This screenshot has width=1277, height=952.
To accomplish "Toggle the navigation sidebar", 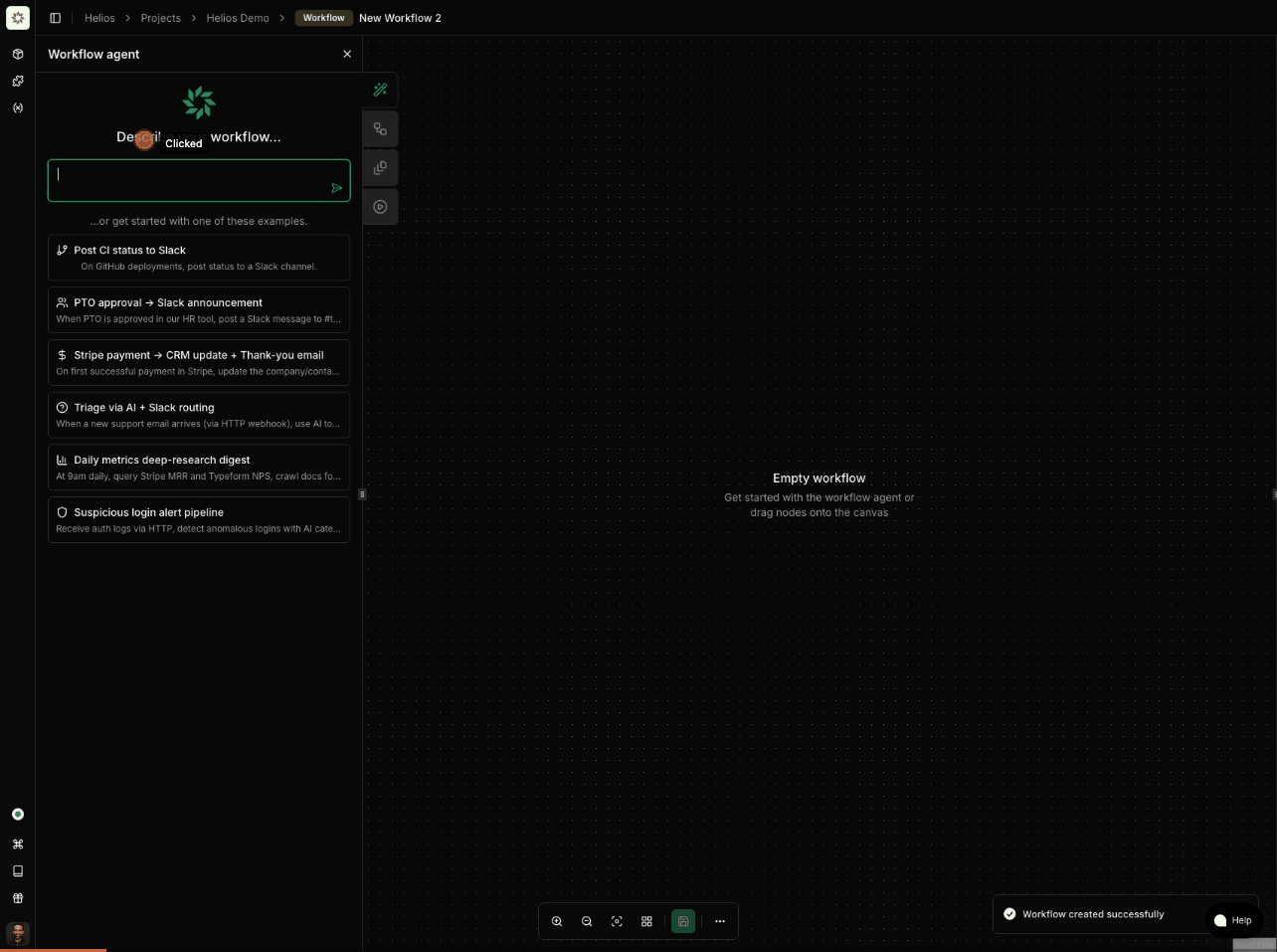I will click(x=56, y=17).
